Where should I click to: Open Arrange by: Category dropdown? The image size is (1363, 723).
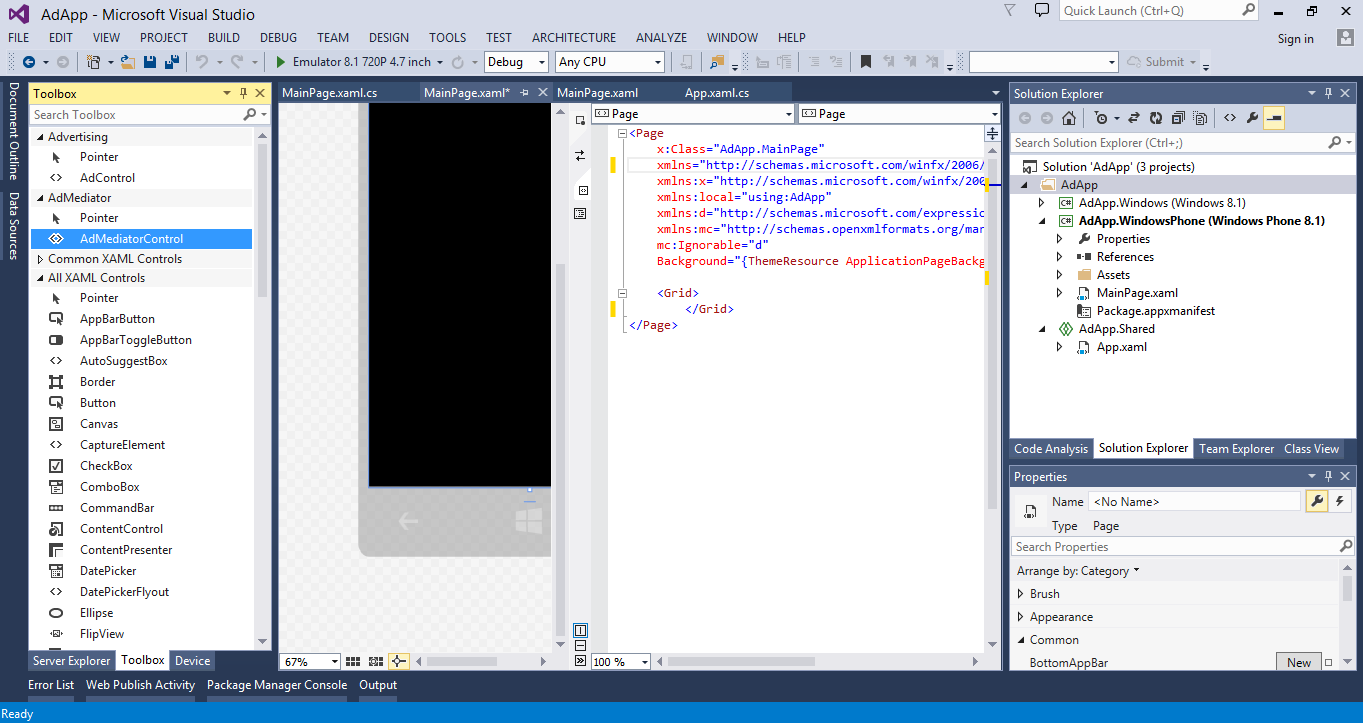(1078, 571)
